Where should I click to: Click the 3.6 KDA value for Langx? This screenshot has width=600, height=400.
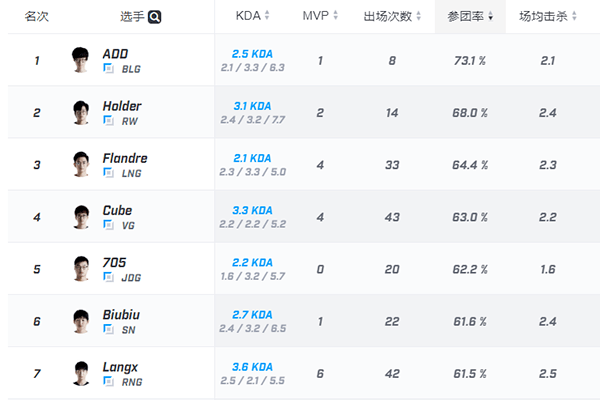252,366
